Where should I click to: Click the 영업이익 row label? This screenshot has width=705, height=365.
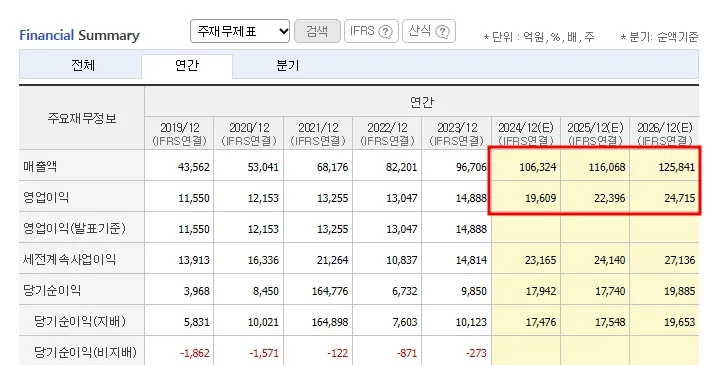tap(46, 198)
